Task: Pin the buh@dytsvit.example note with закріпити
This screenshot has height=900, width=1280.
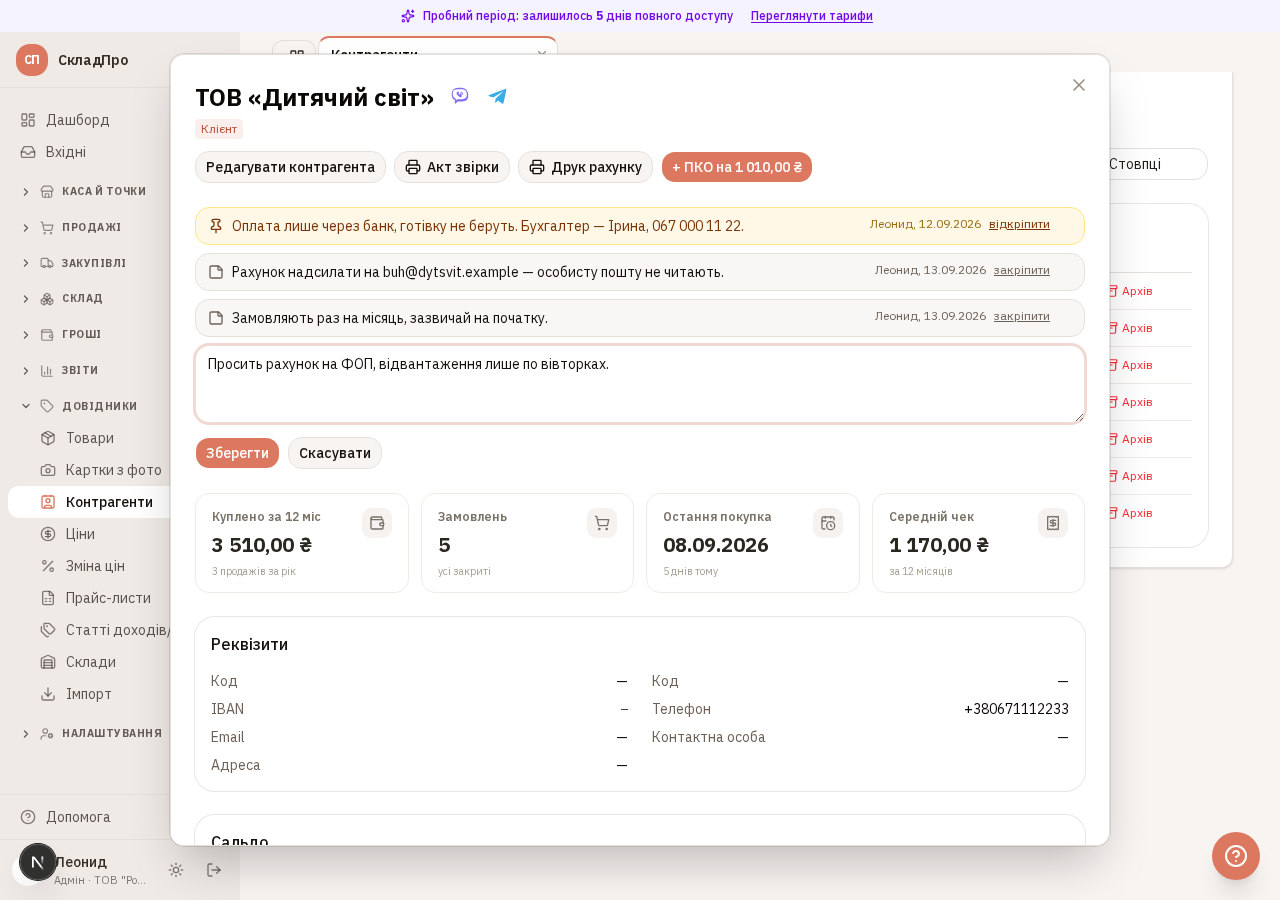Action: [1022, 270]
